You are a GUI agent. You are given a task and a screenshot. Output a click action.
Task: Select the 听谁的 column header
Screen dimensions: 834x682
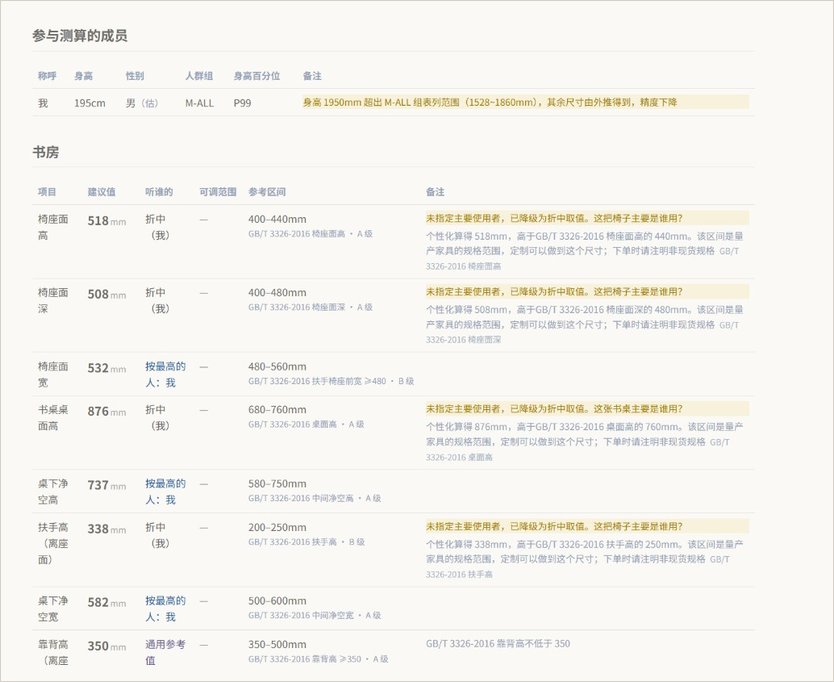pos(159,192)
